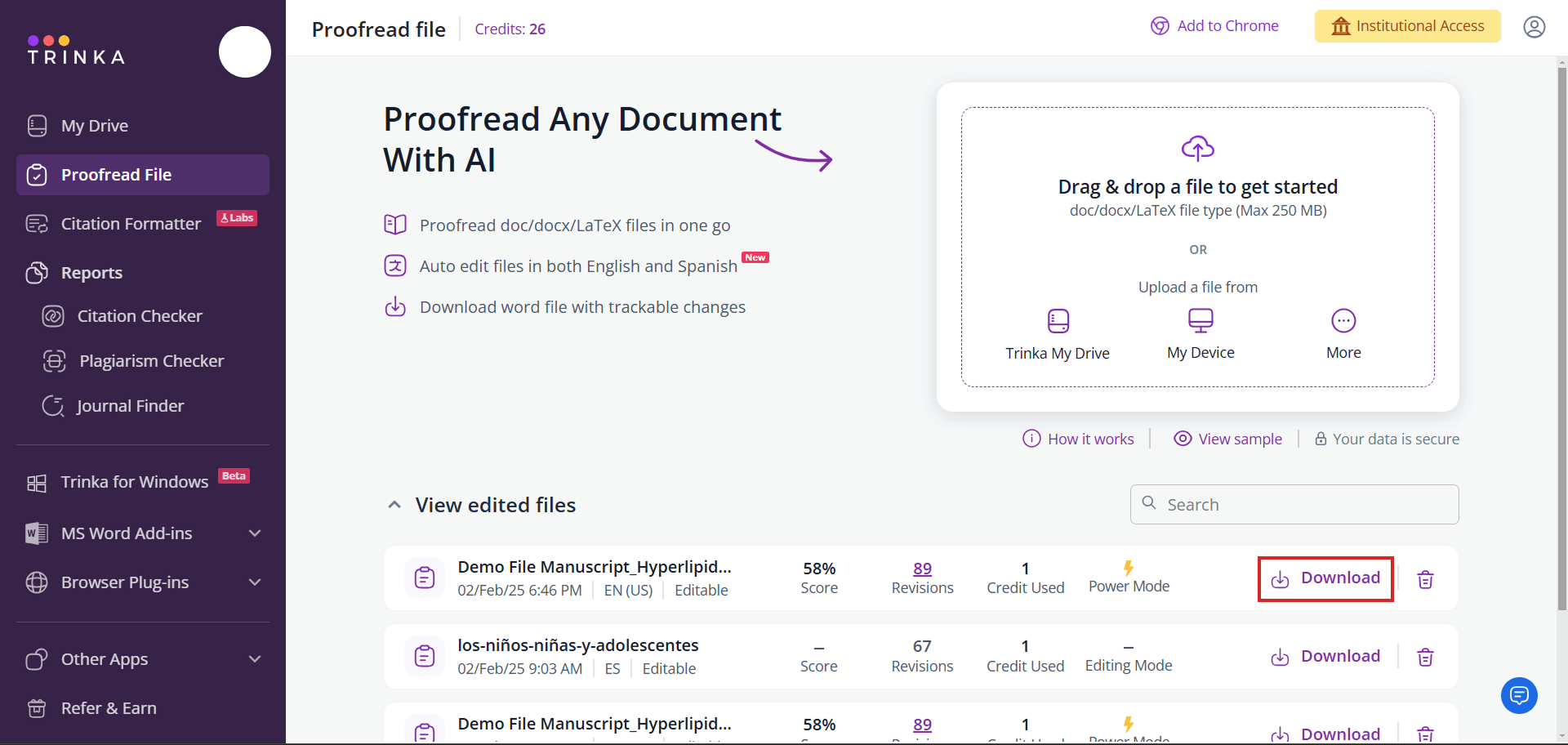Collapse View edited files section

pyautogui.click(x=394, y=505)
